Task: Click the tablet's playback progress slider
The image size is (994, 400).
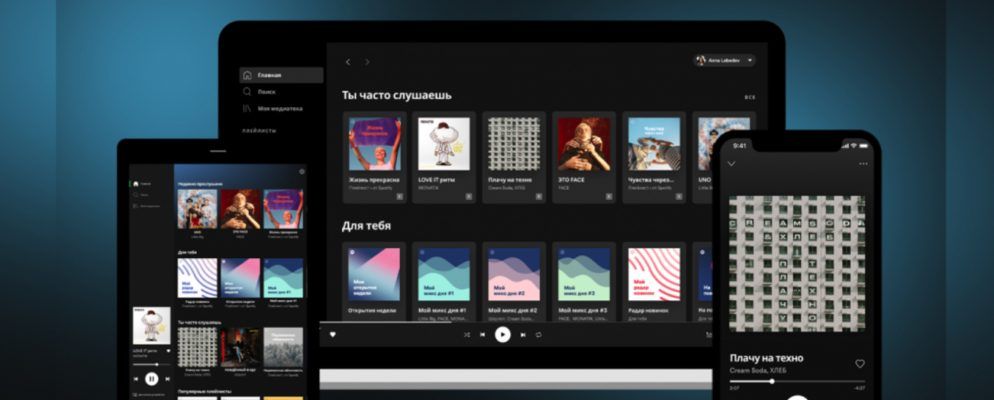Action: (x=152, y=365)
